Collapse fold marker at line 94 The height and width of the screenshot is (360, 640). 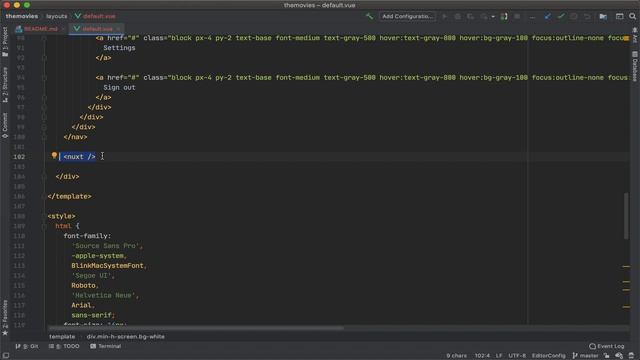click(x=44, y=78)
